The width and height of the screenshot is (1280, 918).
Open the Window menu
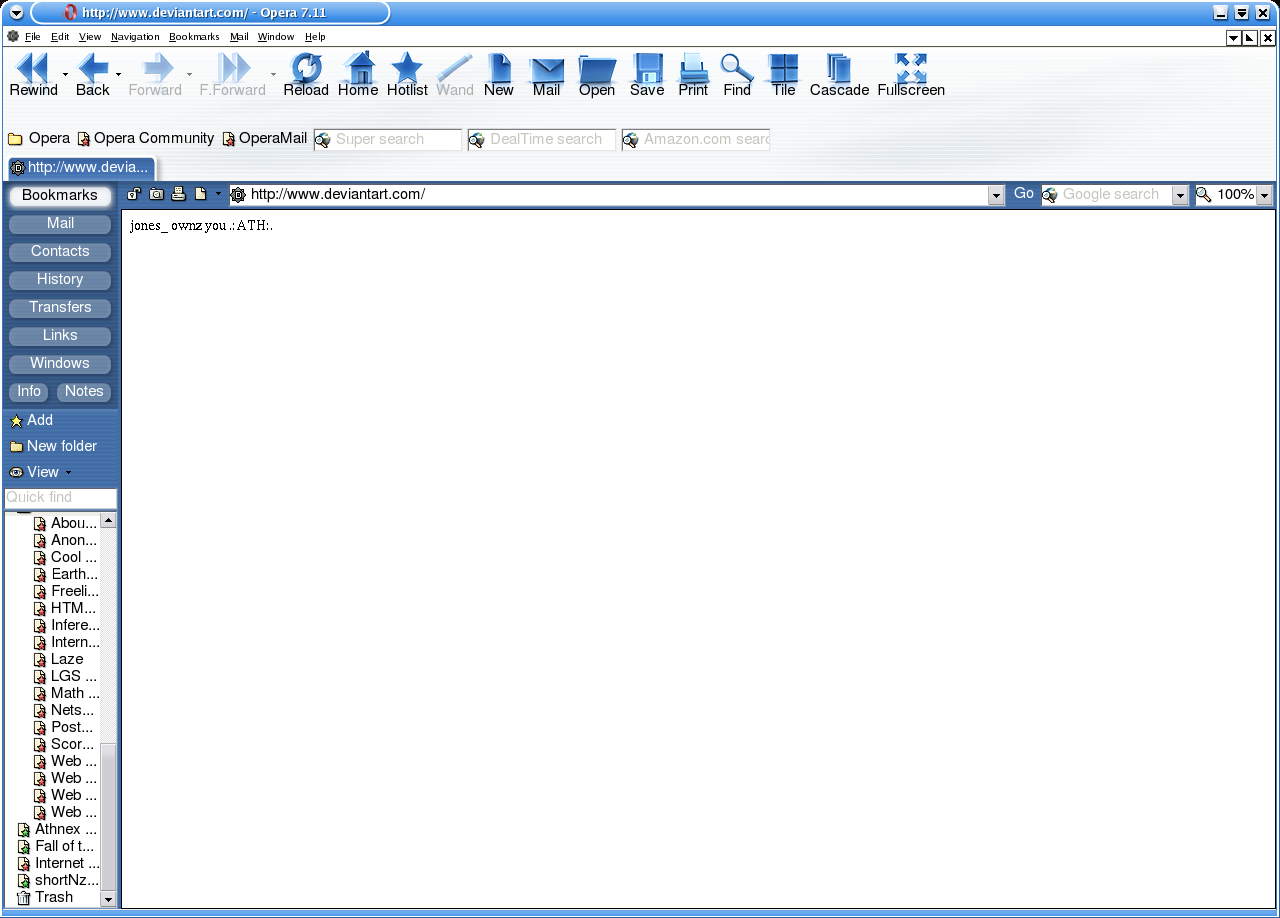(276, 37)
